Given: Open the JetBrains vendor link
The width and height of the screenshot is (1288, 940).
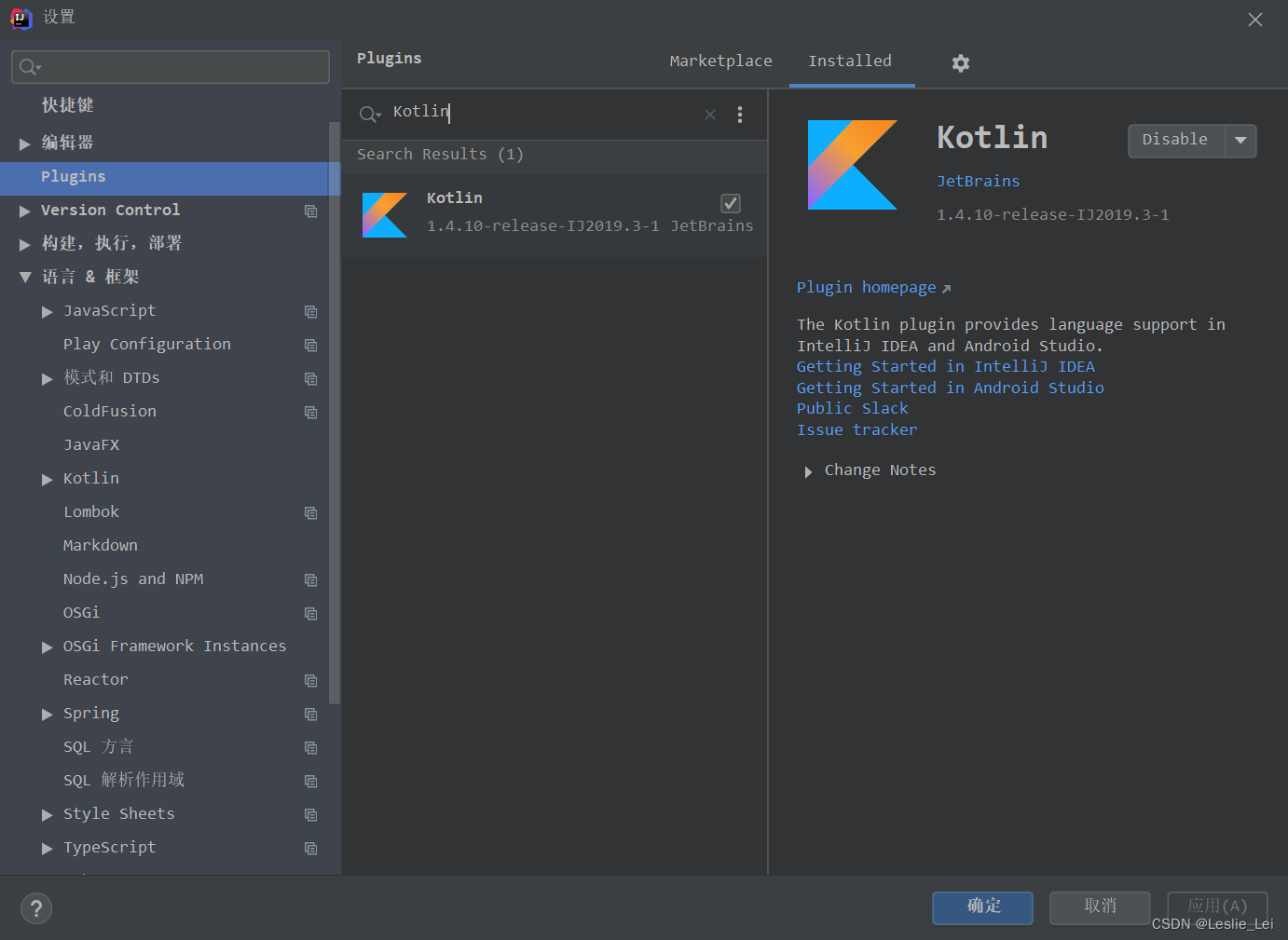Looking at the screenshot, I should (x=978, y=181).
